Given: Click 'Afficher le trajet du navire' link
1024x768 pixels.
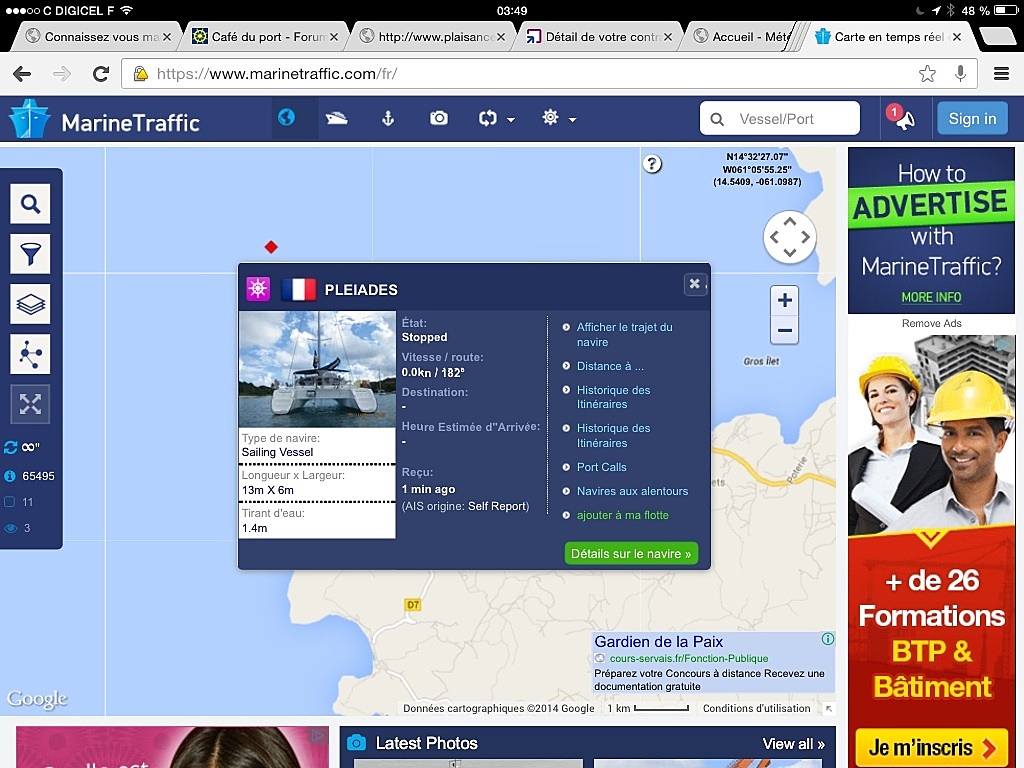Looking at the screenshot, I should [624, 334].
